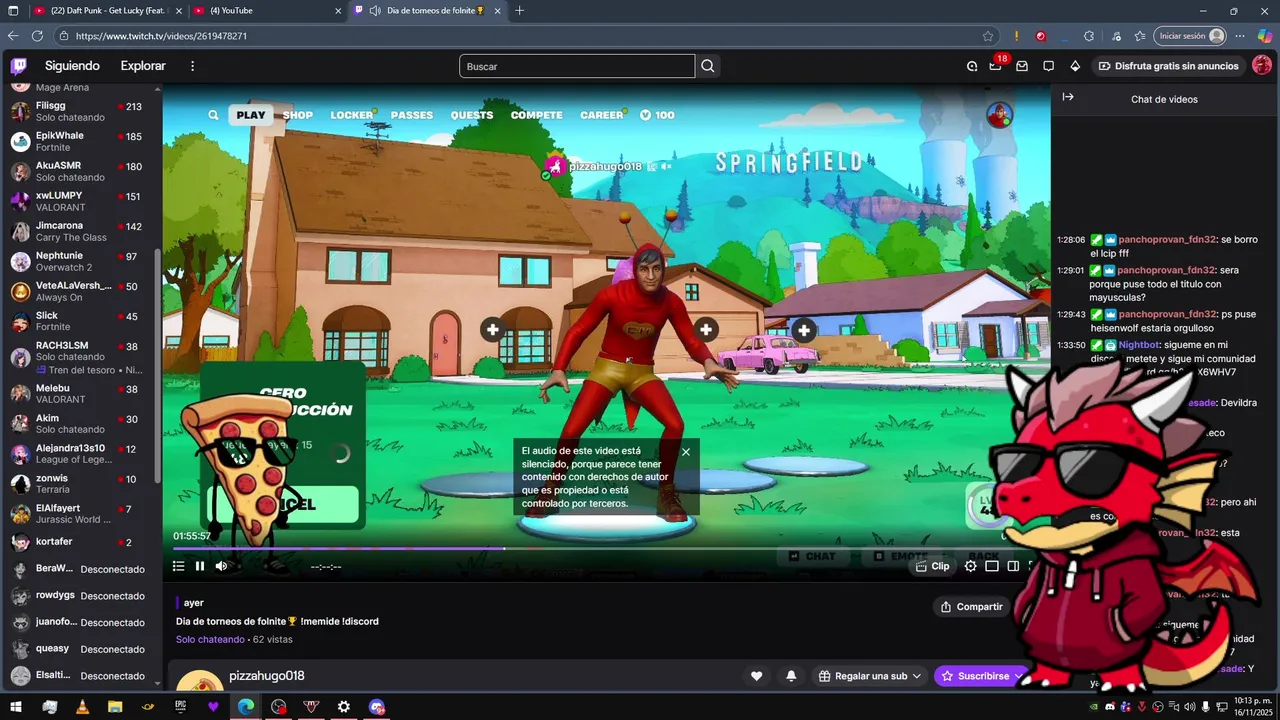Click Disfruta gratis sin anuncios button

tap(1168, 66)
